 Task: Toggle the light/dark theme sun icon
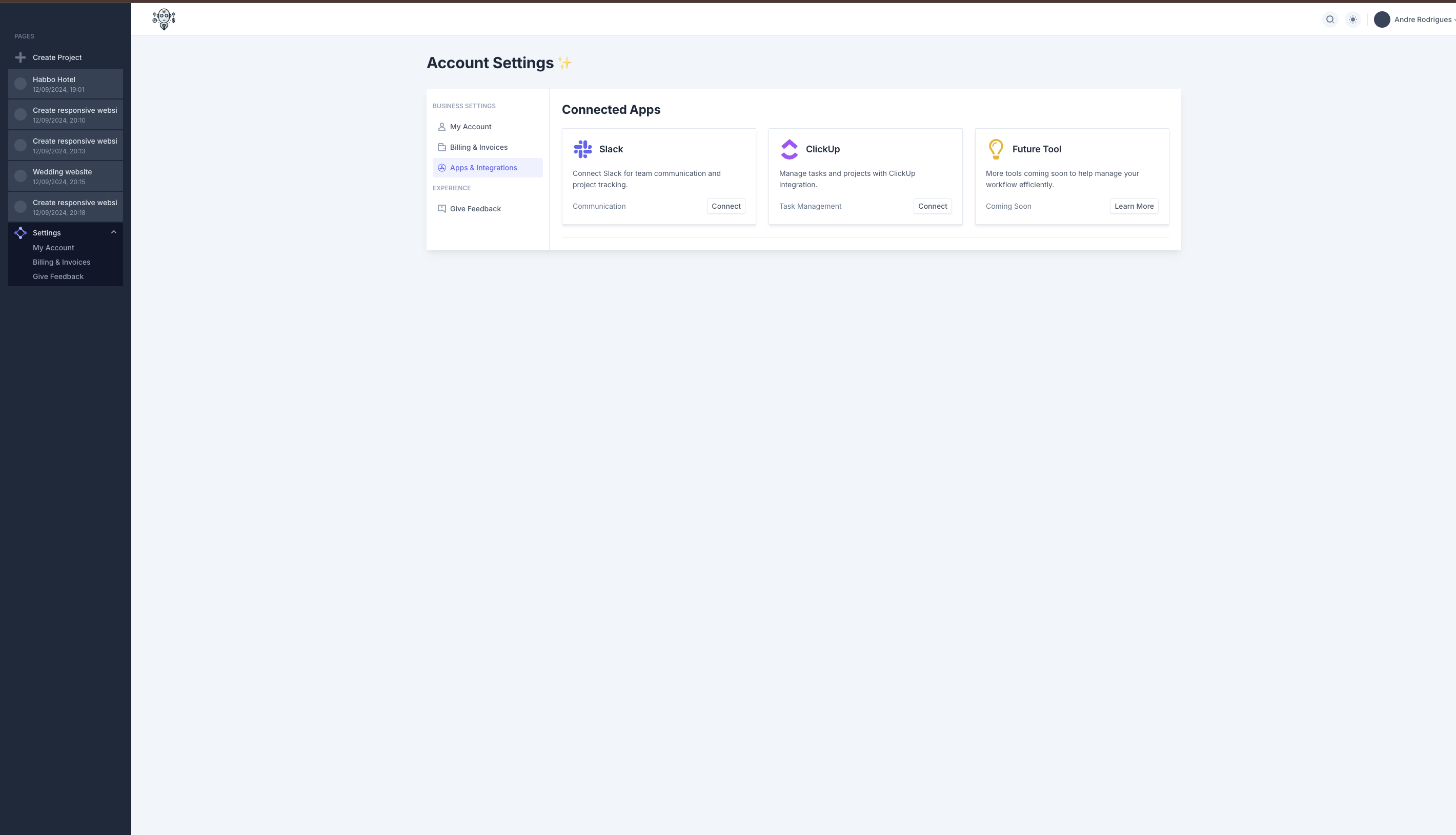coord(1353,19)
